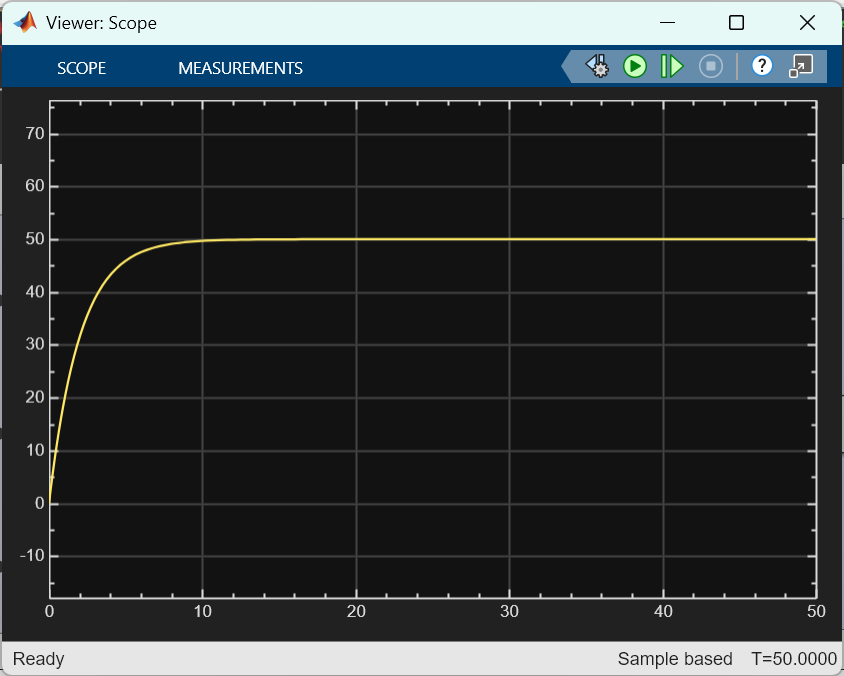The image size is (844, 676).
Task: Click the dock/undock scope window icon
Action: click(801, 66)
